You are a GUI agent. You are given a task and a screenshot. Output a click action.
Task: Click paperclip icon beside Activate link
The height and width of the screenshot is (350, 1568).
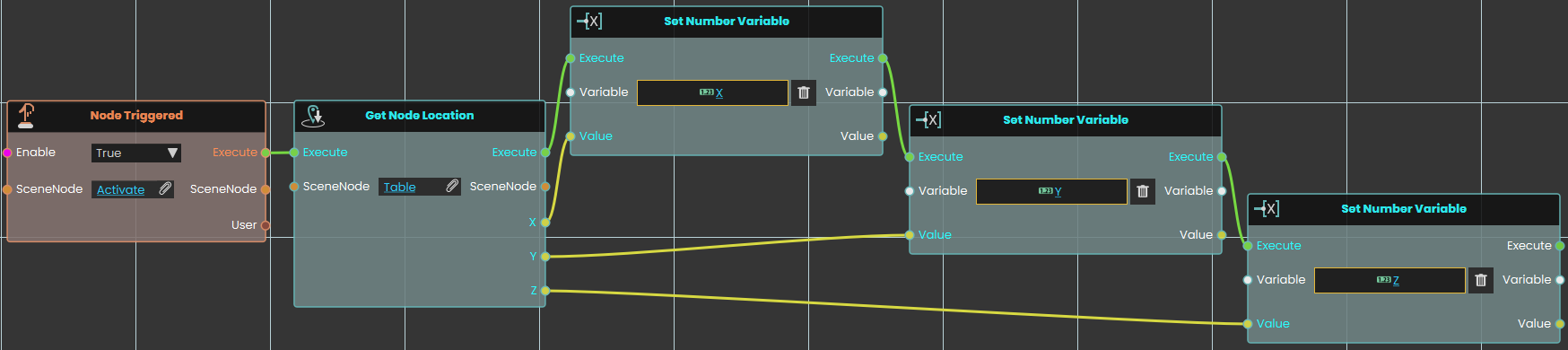(165, 189)
